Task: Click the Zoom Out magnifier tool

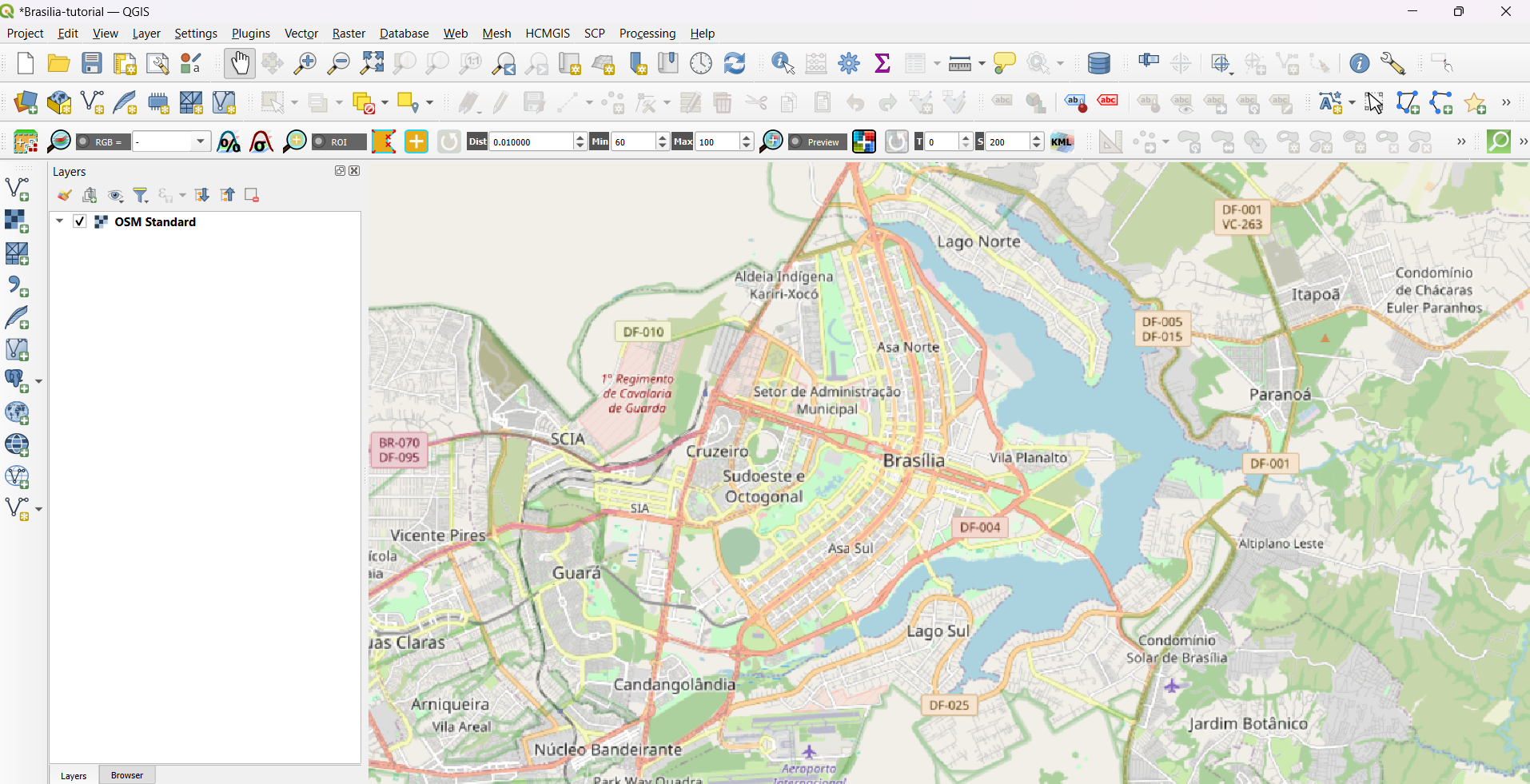Action: [339, 63]
